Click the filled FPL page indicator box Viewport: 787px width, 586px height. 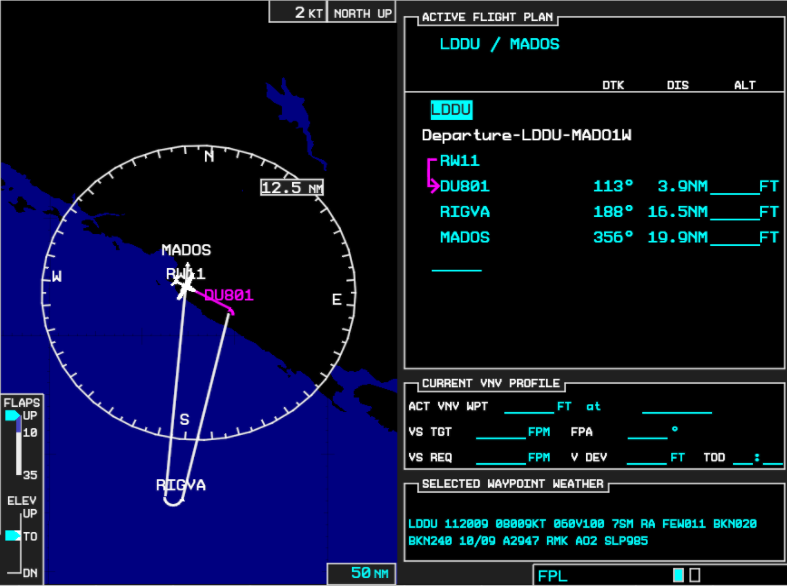pos(679,575)
